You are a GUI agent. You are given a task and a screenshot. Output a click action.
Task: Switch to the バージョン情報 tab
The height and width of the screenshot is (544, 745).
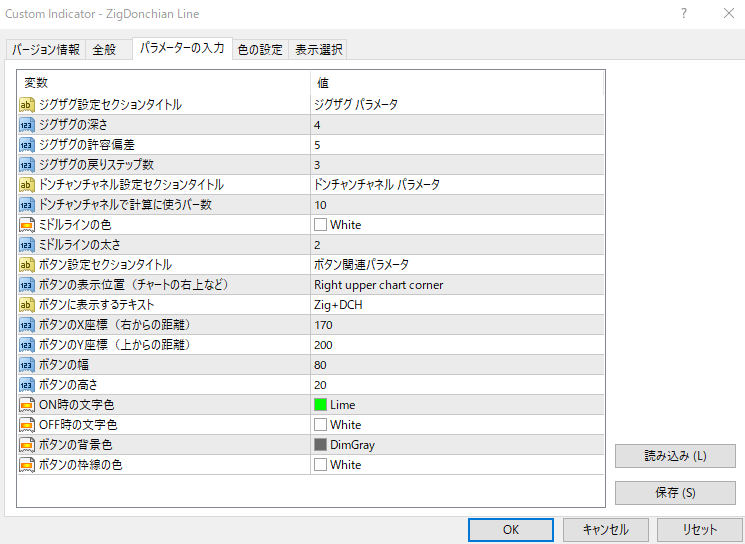[46, 50]
